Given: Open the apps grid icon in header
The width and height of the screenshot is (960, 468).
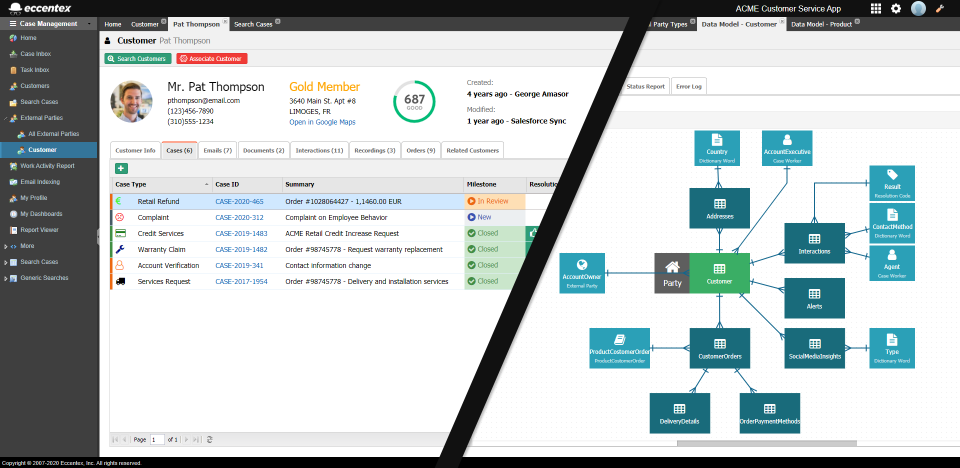Looking at the screenshot, I should click(x=876, y=9).
